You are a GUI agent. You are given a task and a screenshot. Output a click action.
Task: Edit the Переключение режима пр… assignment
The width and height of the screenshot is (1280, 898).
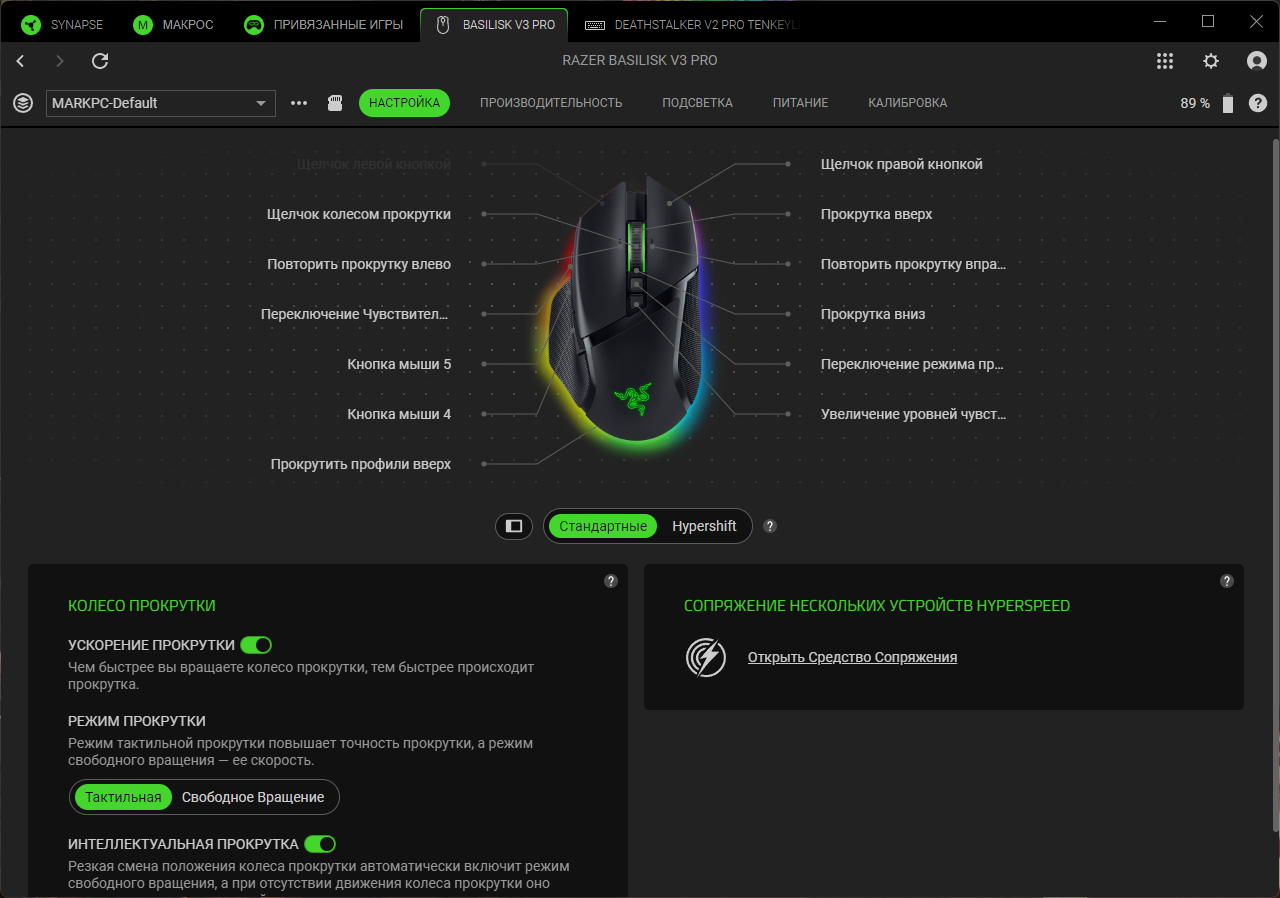(913, 364)
